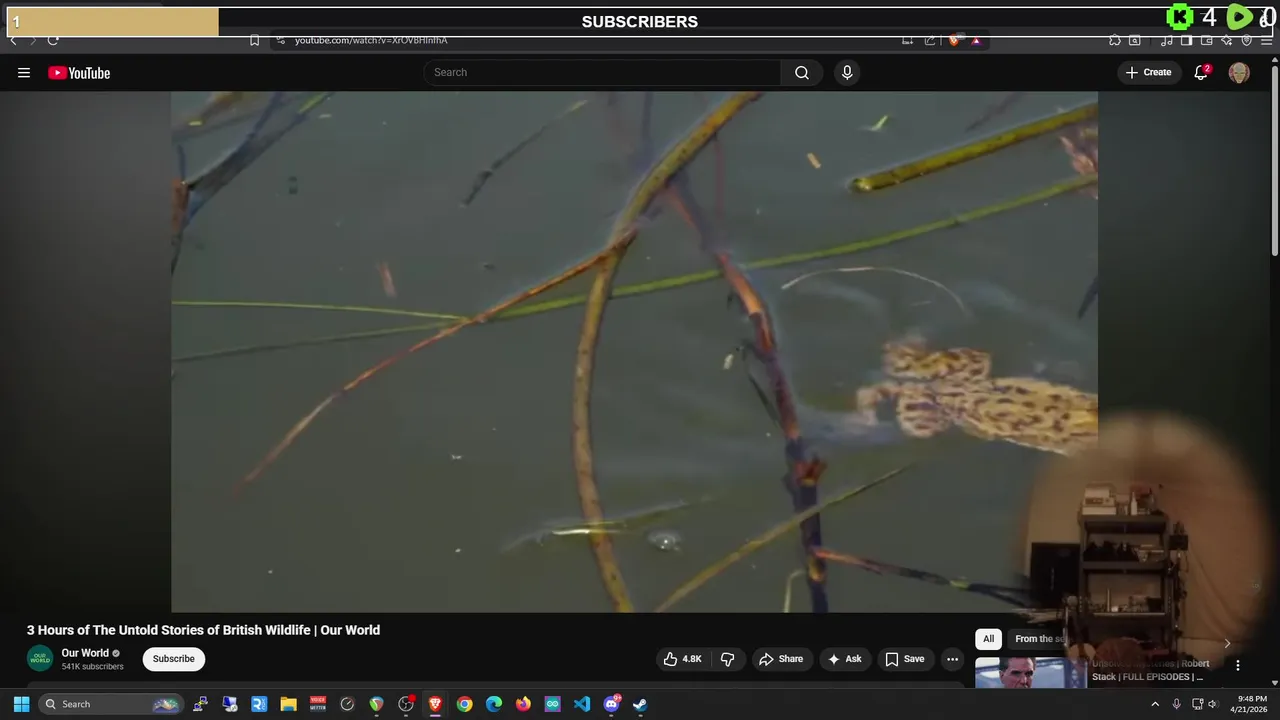This screenshot has width=1280, height=720.
Task: Open more actions three-dot menu
Action: (952, 659)
